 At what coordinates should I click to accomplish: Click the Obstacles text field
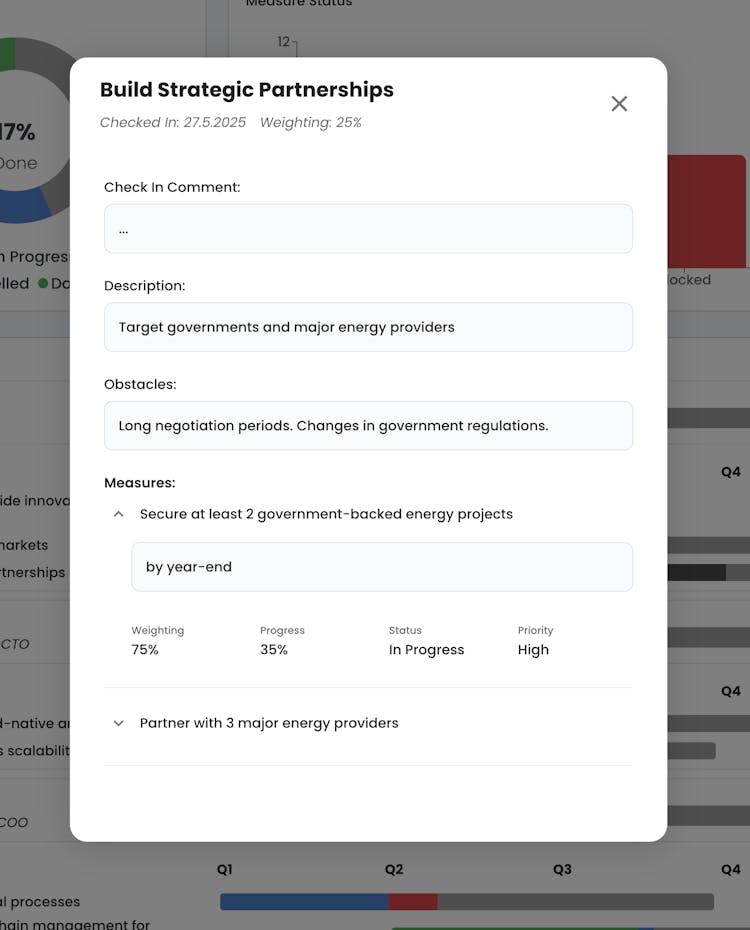click(368, 425)
